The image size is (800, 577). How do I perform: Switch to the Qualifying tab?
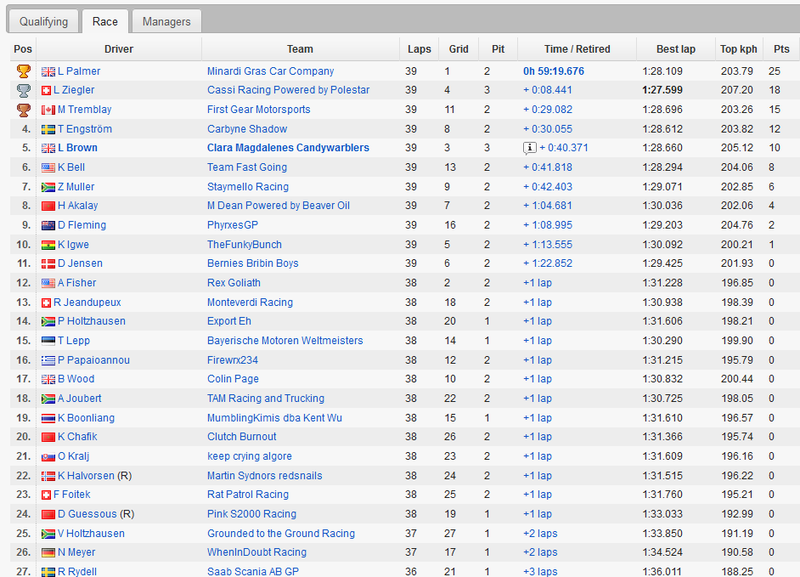[x=43, y=21]
